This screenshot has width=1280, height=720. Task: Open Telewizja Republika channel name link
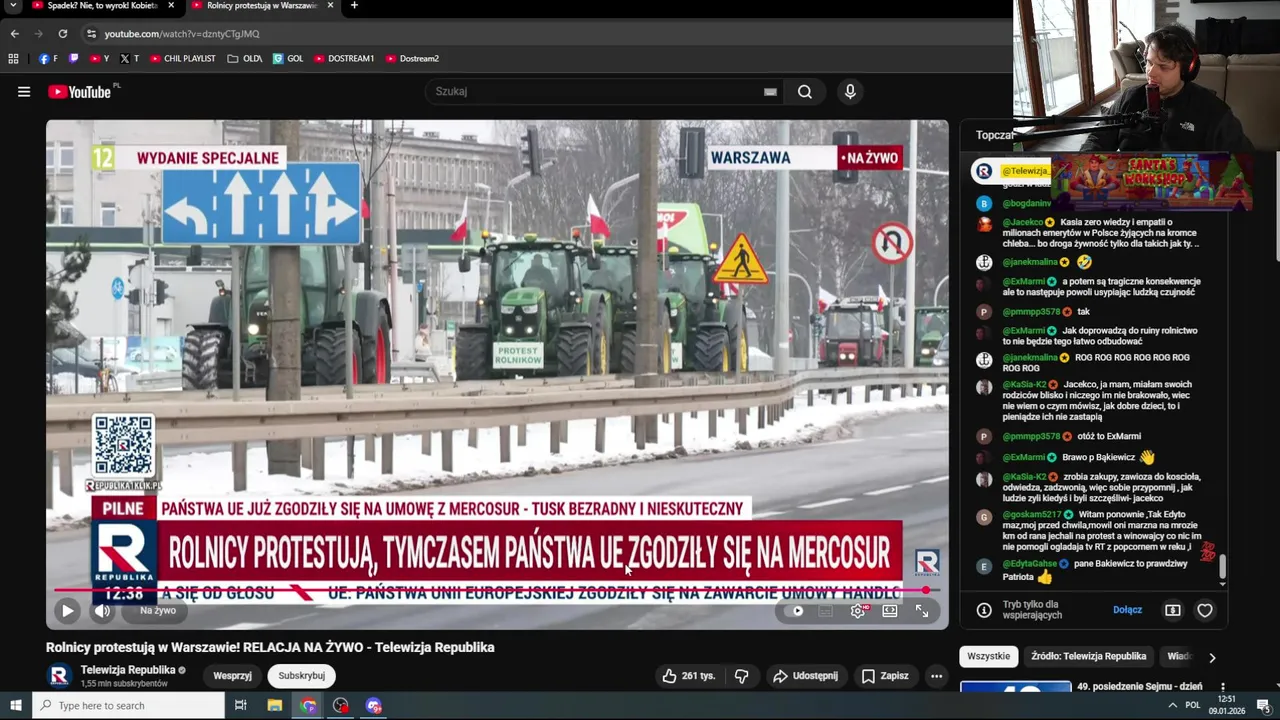click(x=128, y=670)
